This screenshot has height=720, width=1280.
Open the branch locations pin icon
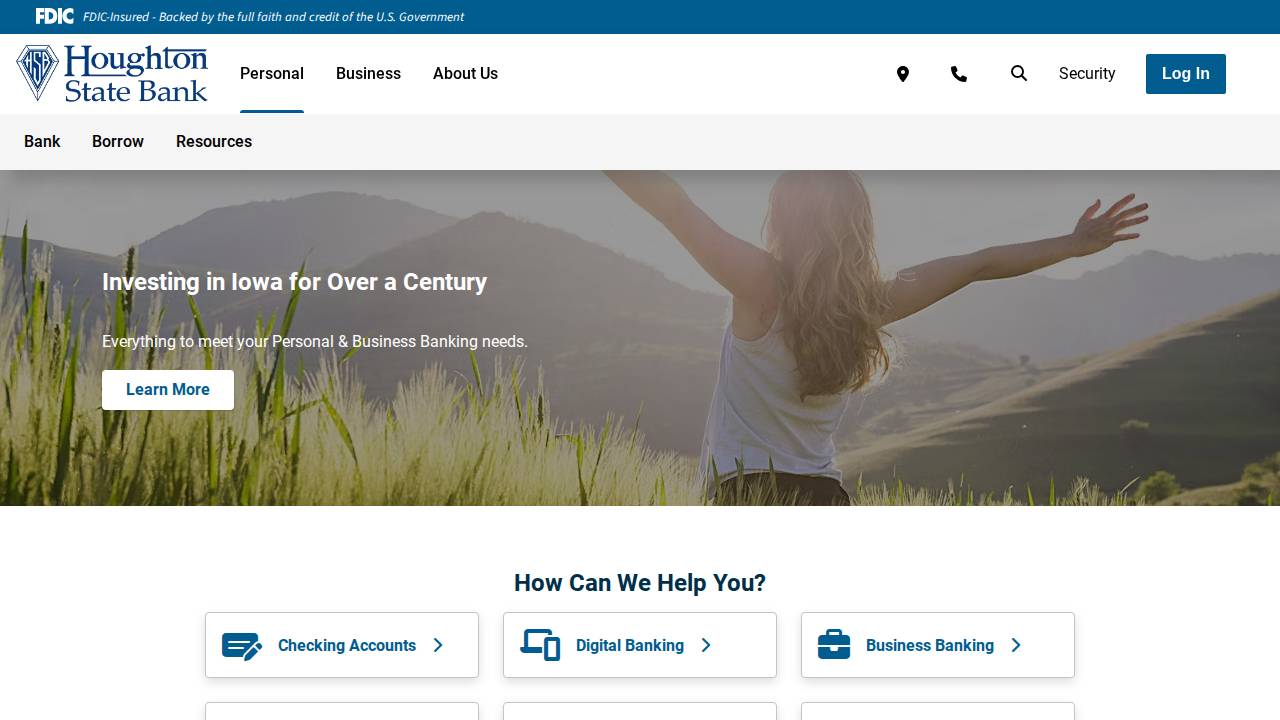point(903,74)
